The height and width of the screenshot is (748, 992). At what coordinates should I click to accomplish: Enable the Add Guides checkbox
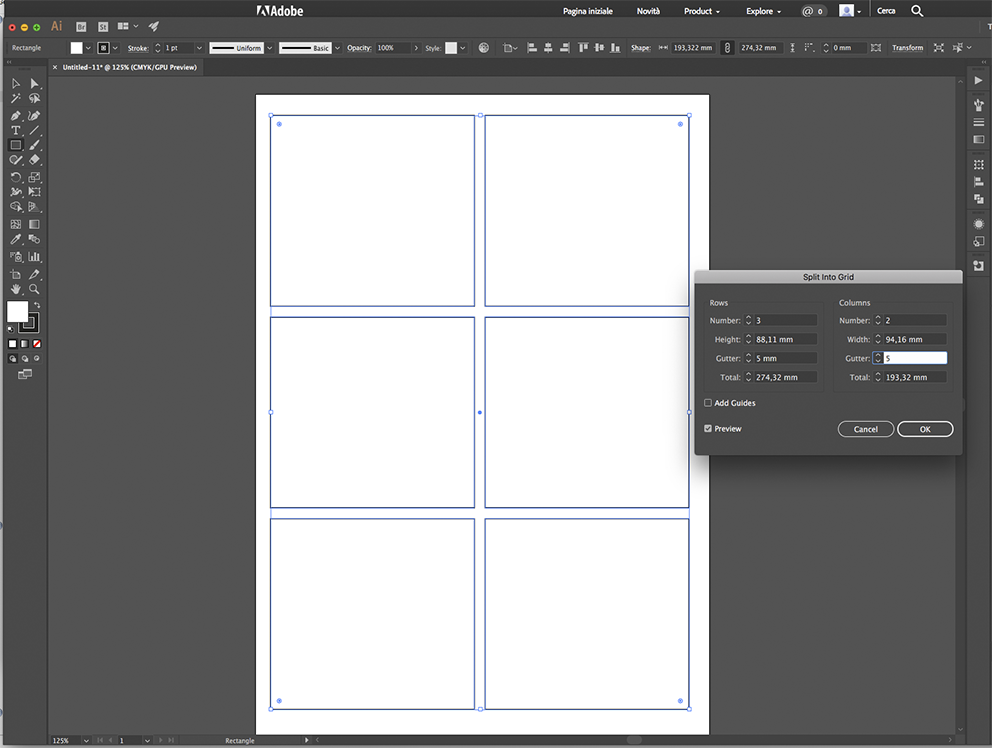[x=708, y=403]
